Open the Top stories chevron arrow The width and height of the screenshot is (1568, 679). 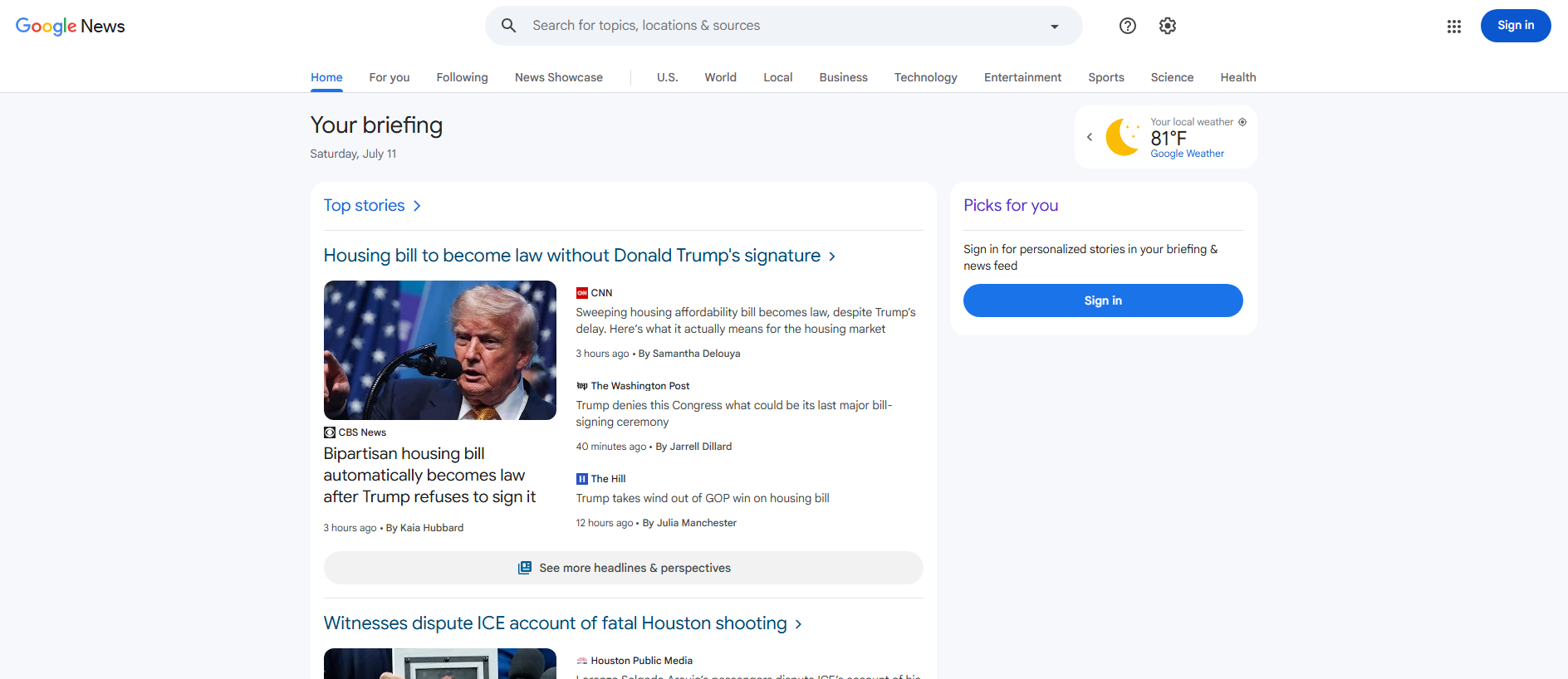pos(417,206)
